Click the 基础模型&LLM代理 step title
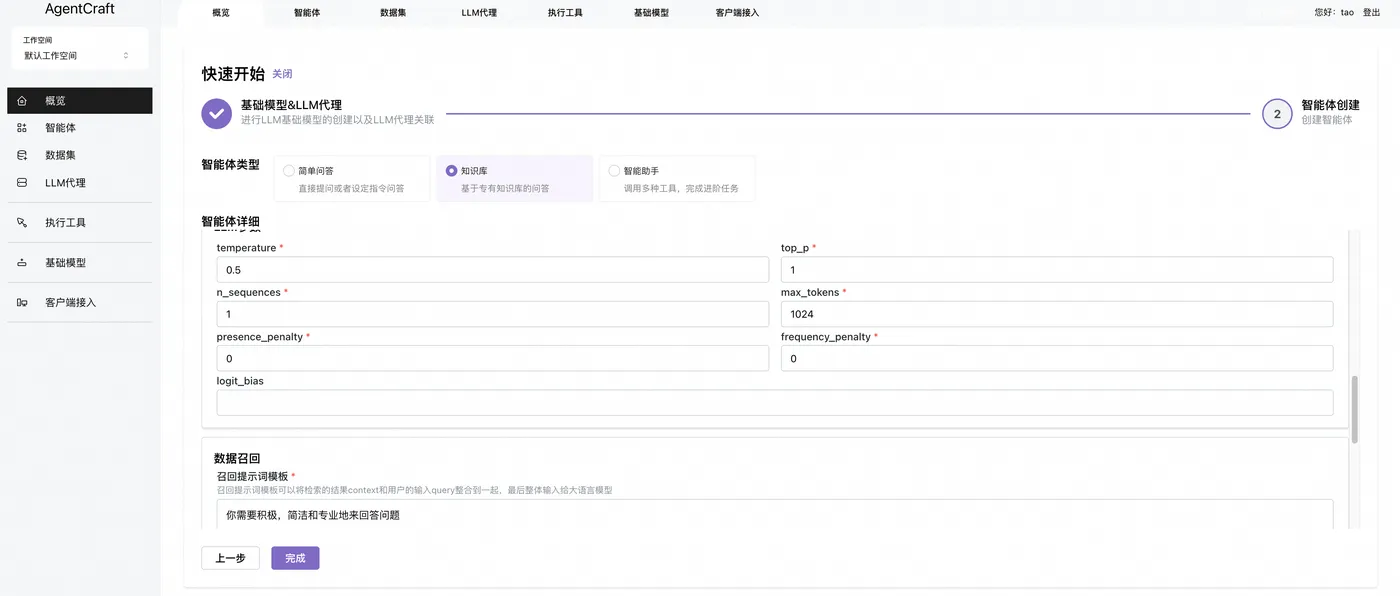The width and height of the screenshot is (1400, 596). [x=291, y=105]
